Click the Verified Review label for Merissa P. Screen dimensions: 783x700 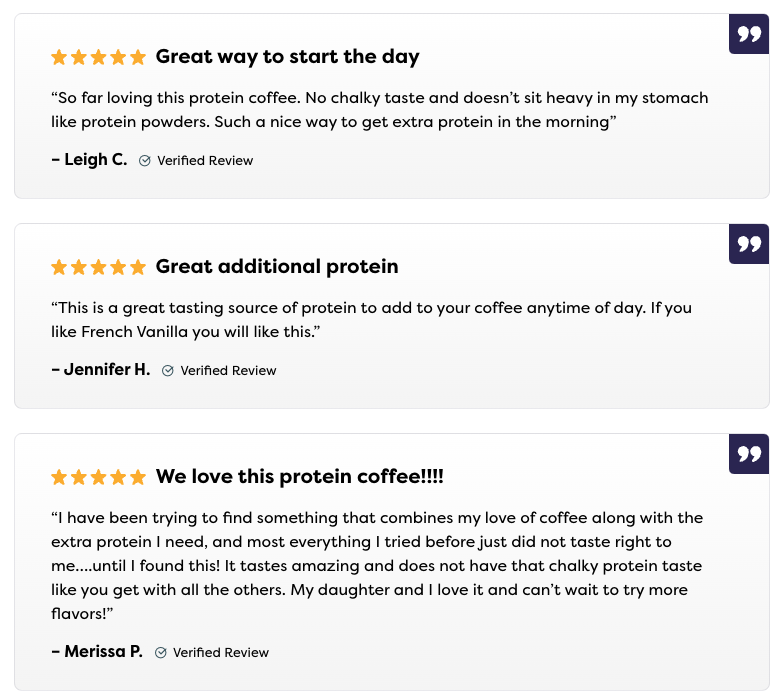coord(221,653)
